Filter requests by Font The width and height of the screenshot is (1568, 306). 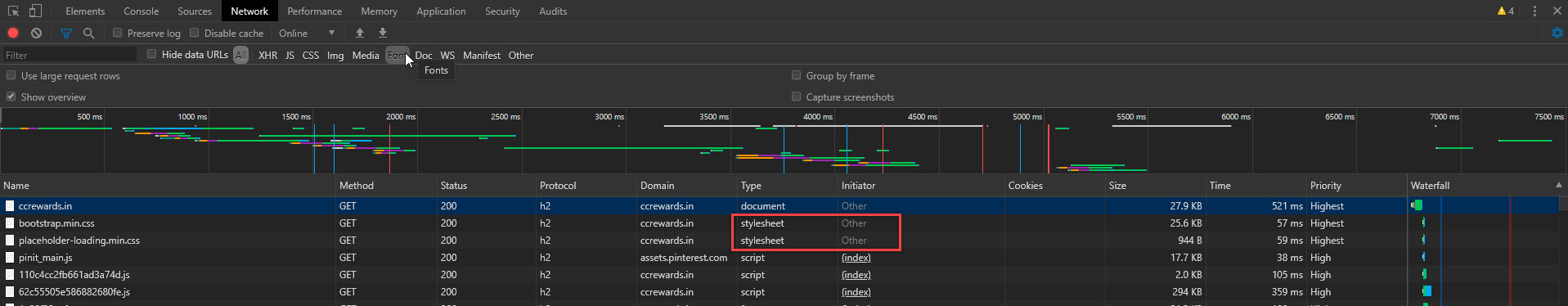coord(397,55)
